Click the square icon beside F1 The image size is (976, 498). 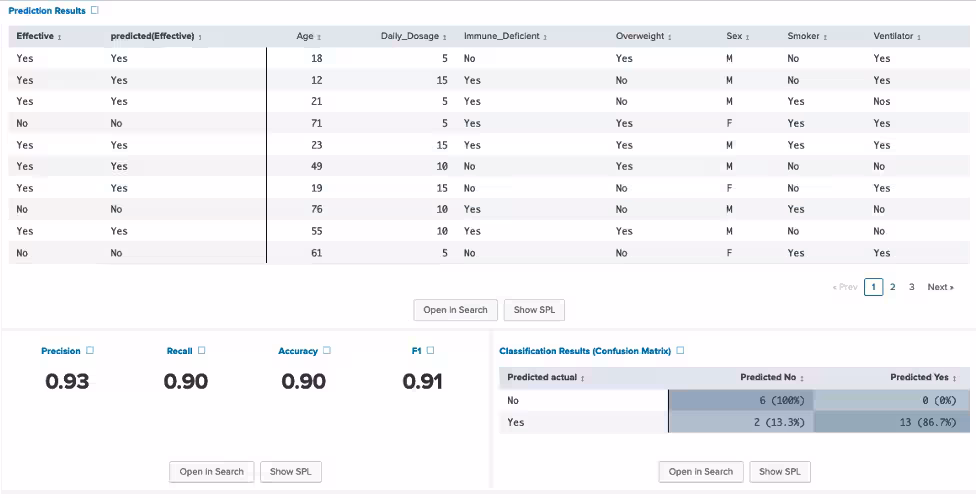coord(431,351)
